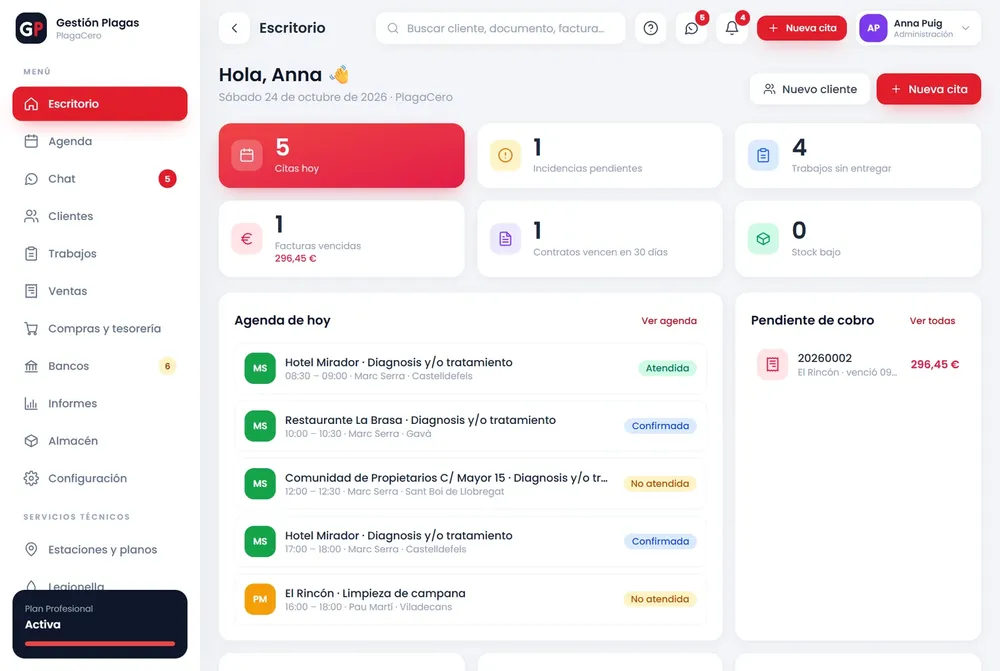Screen dimensions: 1000x671
Task: Click No atendida badge on El Rincón row
Action: tap(659, 599)
